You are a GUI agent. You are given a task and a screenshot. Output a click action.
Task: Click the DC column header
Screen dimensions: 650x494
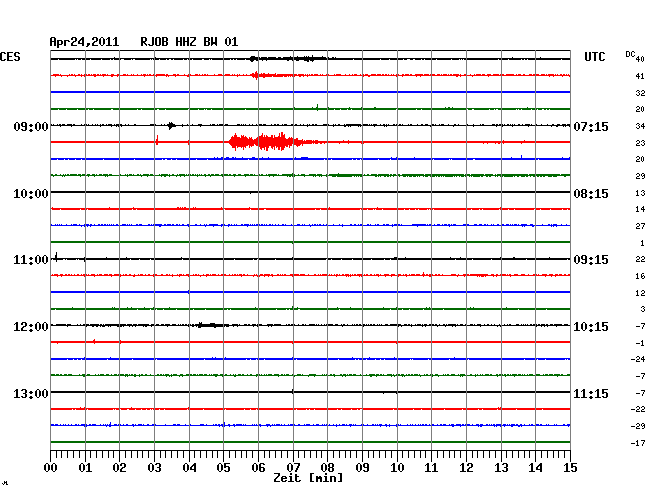pos(630,54)
